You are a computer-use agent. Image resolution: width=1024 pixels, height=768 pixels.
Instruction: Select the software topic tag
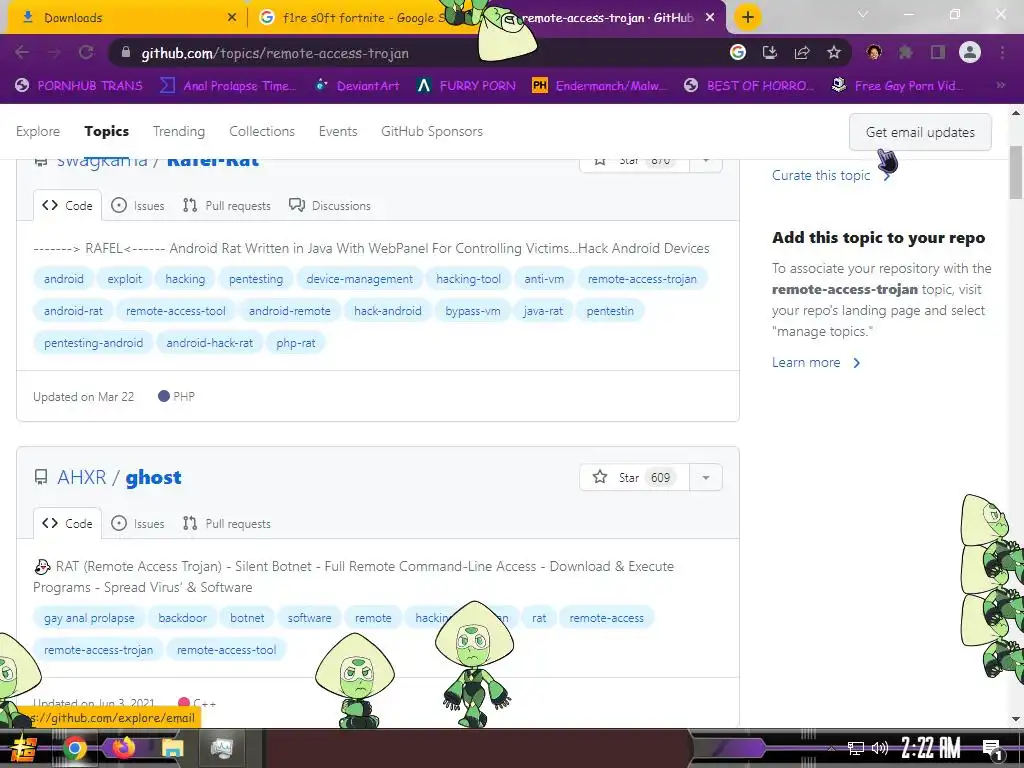pos(310,618)
